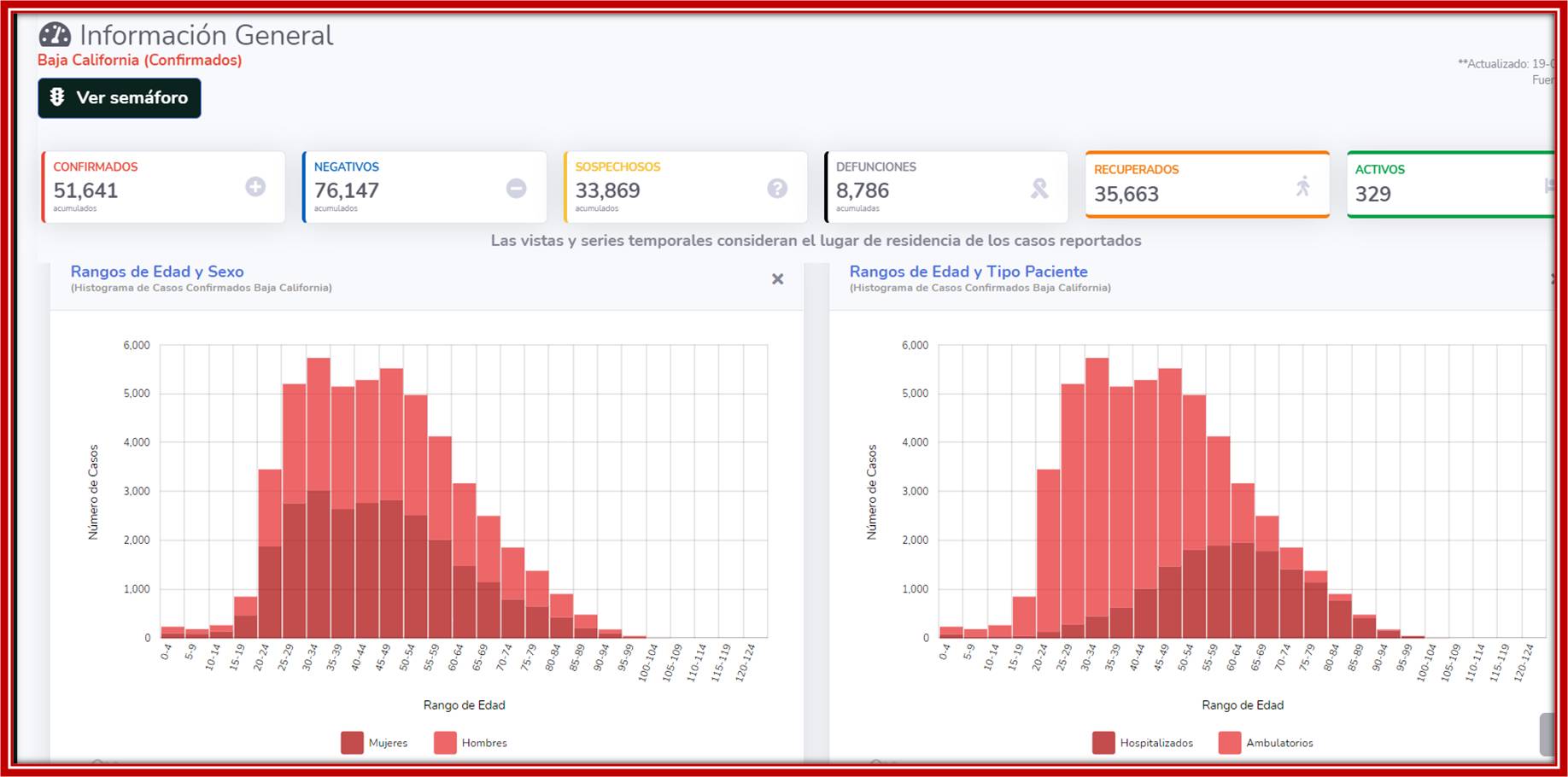Toggle the Hospitalizados legend color swatch
Screen dimensions: 1568x777
point(1103,743)
